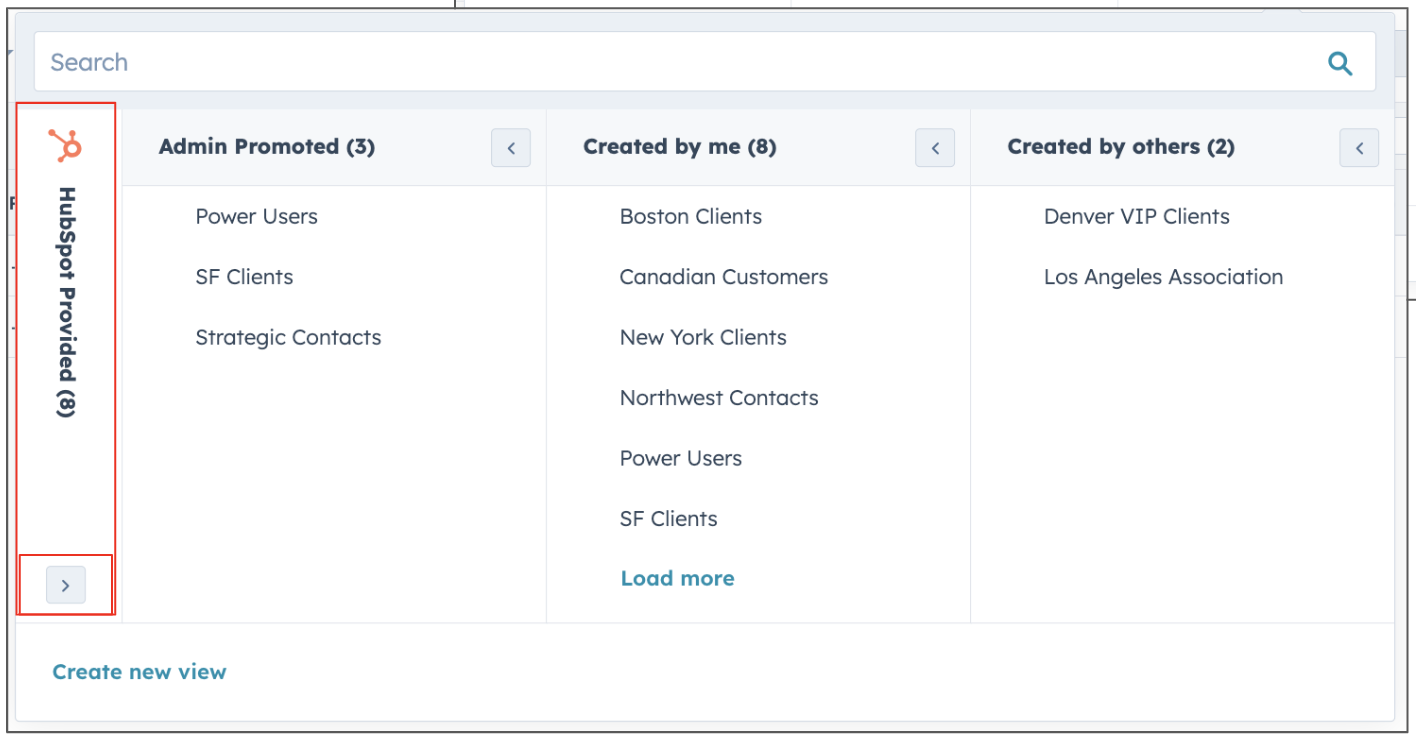Click the Created by me (8) heading

[680, 147]
